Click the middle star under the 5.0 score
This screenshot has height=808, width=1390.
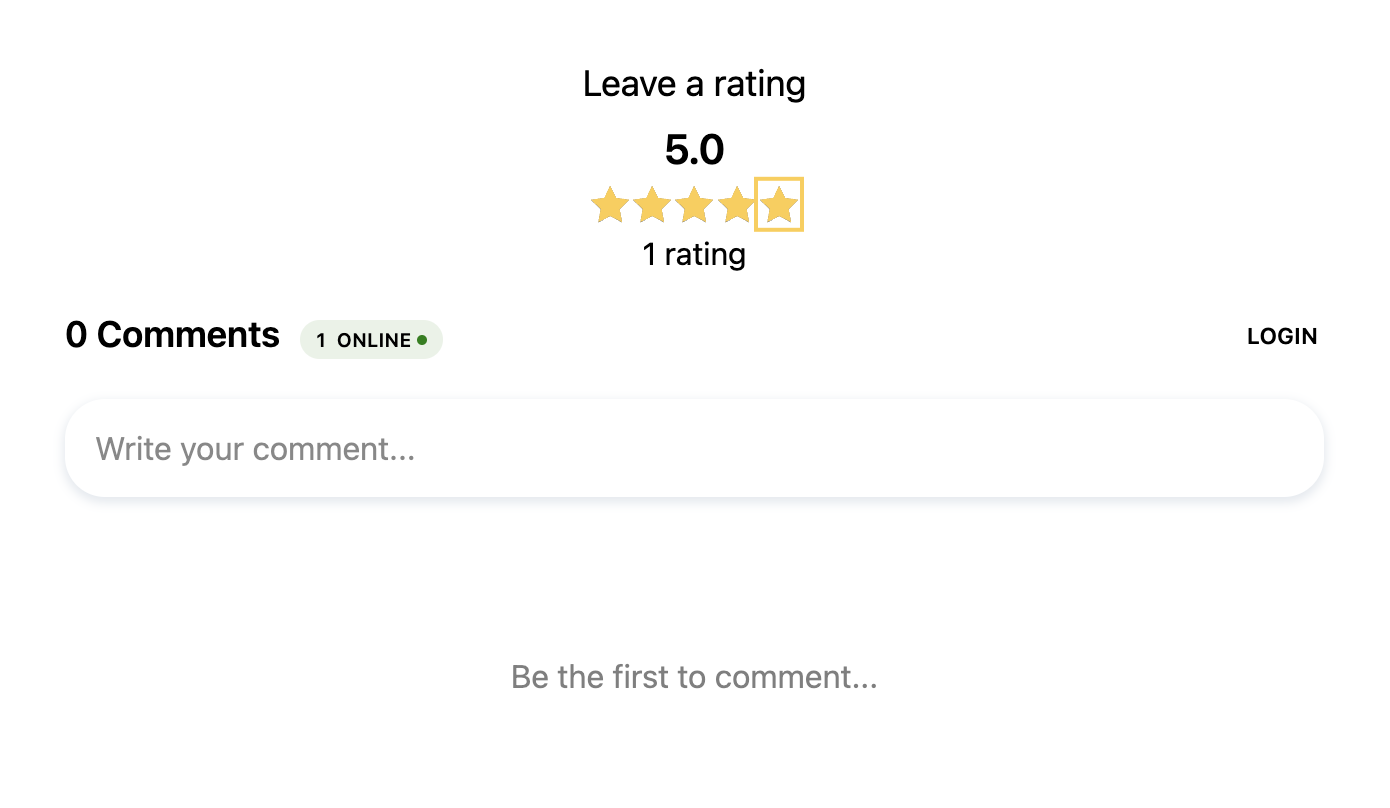pyautogui.click(x=694, y=205)
